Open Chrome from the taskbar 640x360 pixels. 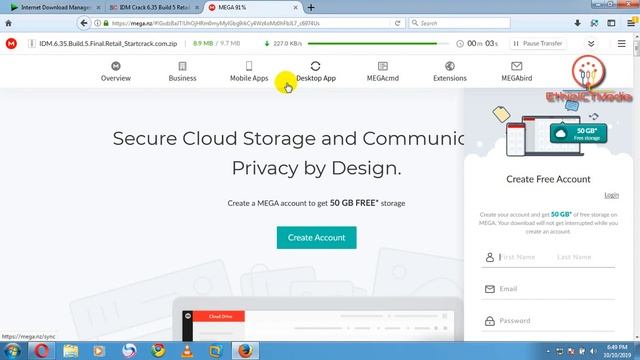pyautogui.click(x=158, y=351)
